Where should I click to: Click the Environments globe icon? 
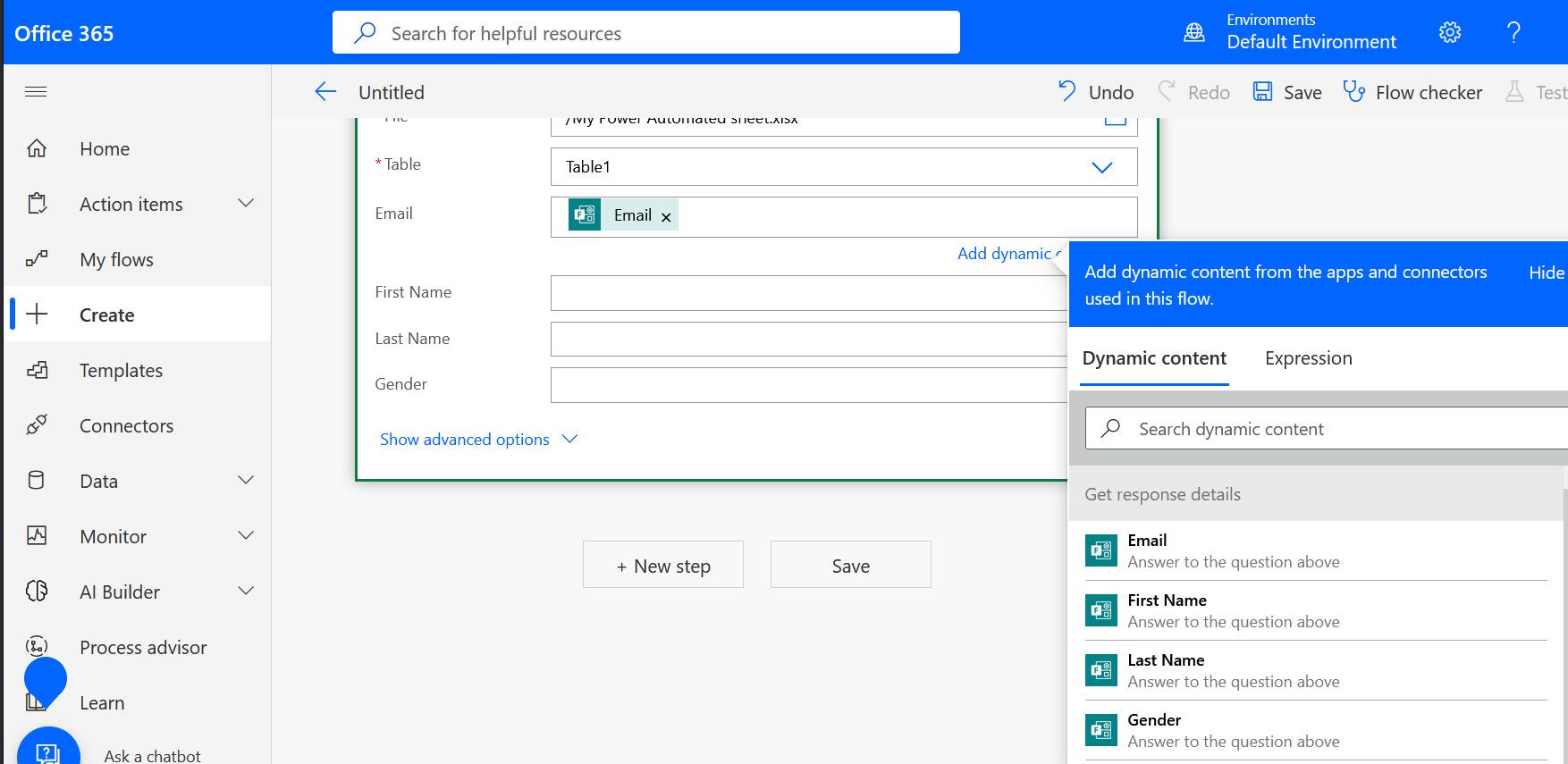tap(1194, 33)
